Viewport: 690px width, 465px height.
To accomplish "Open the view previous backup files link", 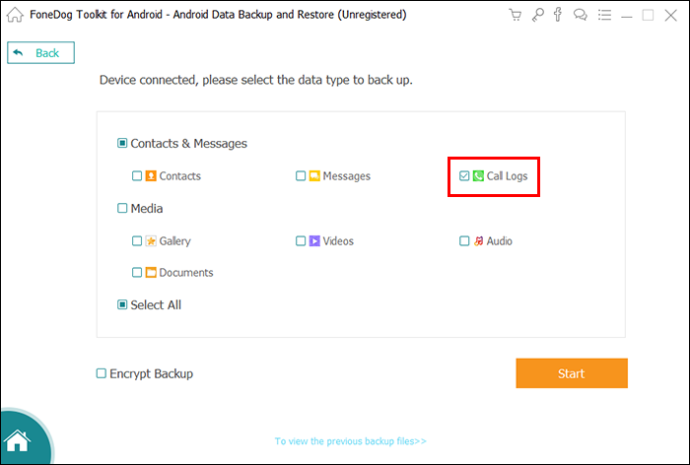I will 350,441.
